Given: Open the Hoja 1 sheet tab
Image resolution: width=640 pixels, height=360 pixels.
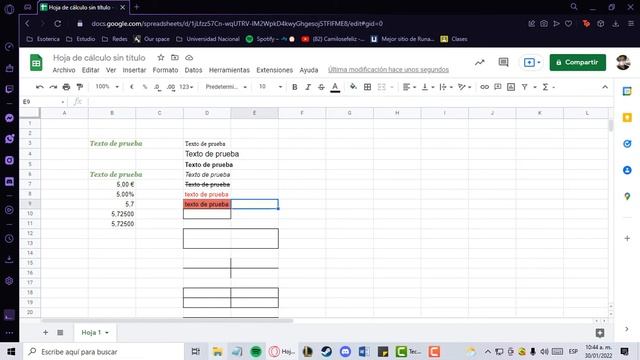Looking at the screenshot, I should click(94, 333).
